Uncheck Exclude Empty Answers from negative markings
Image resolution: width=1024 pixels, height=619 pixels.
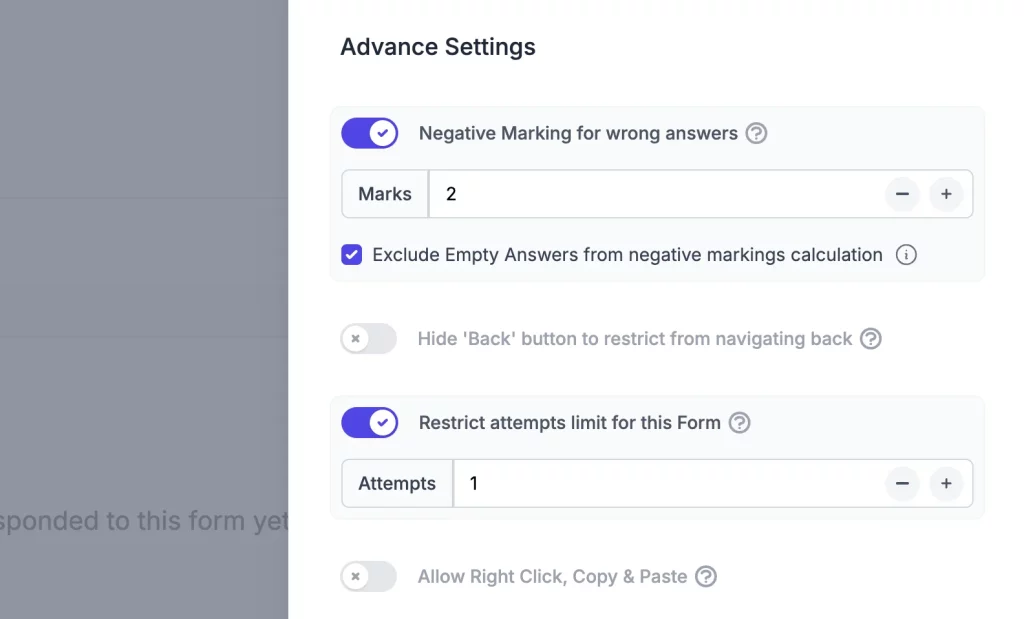click(x=351, y=255)
